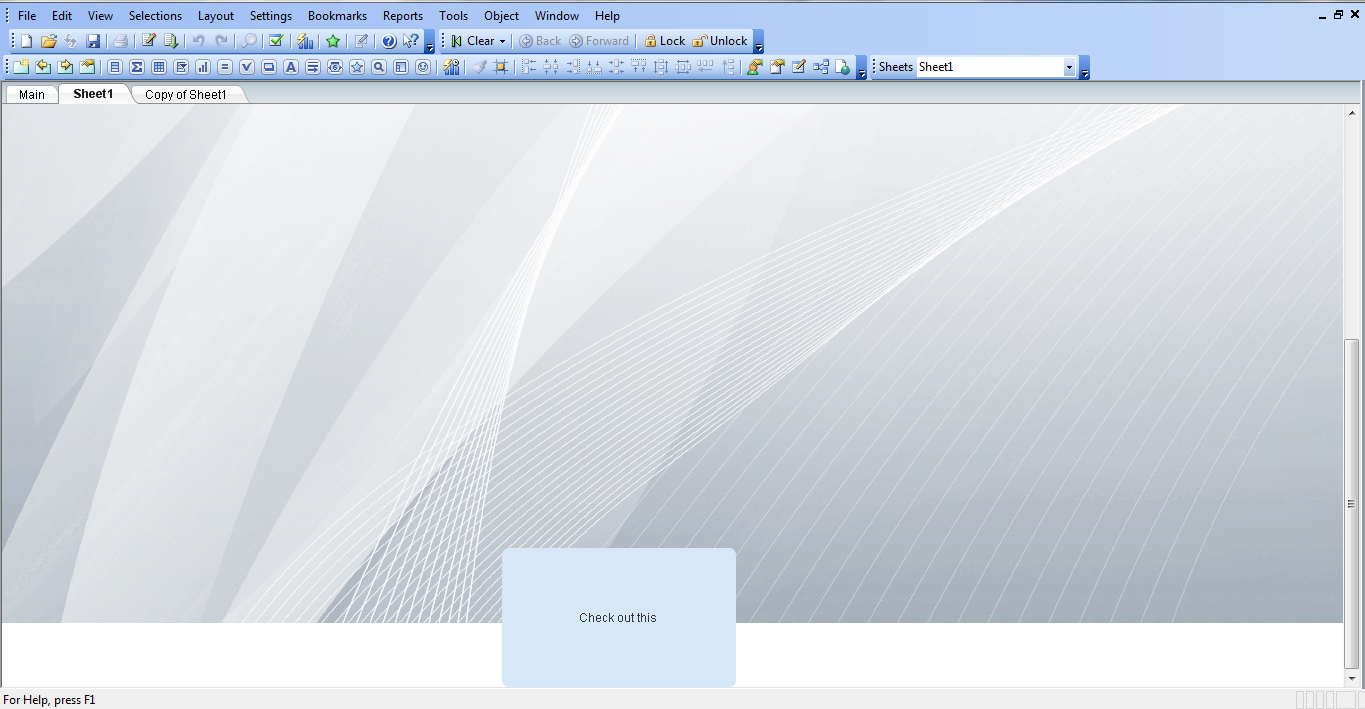Create a Table Box

[x=158, y=66]
